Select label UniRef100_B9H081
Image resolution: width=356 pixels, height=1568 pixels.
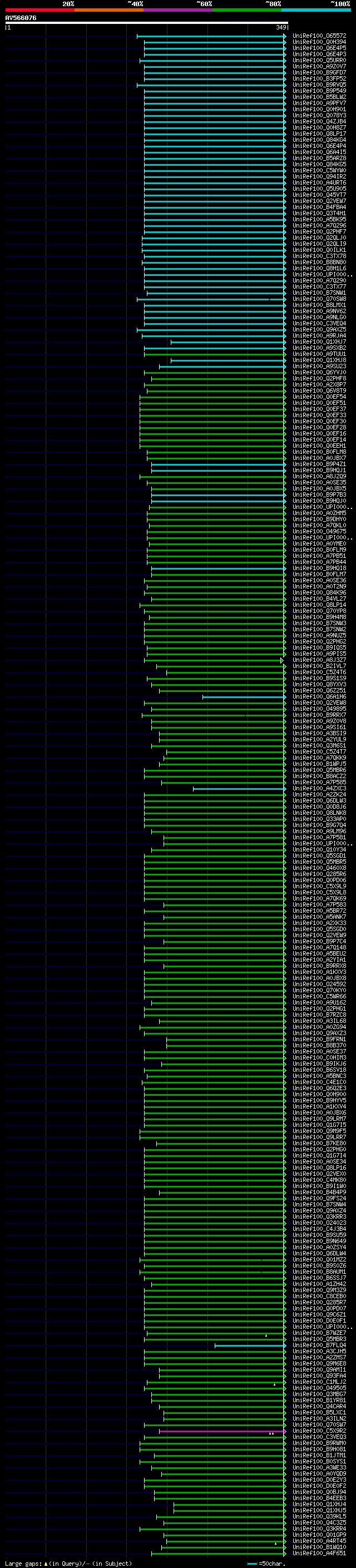[x=319, y=1450]
